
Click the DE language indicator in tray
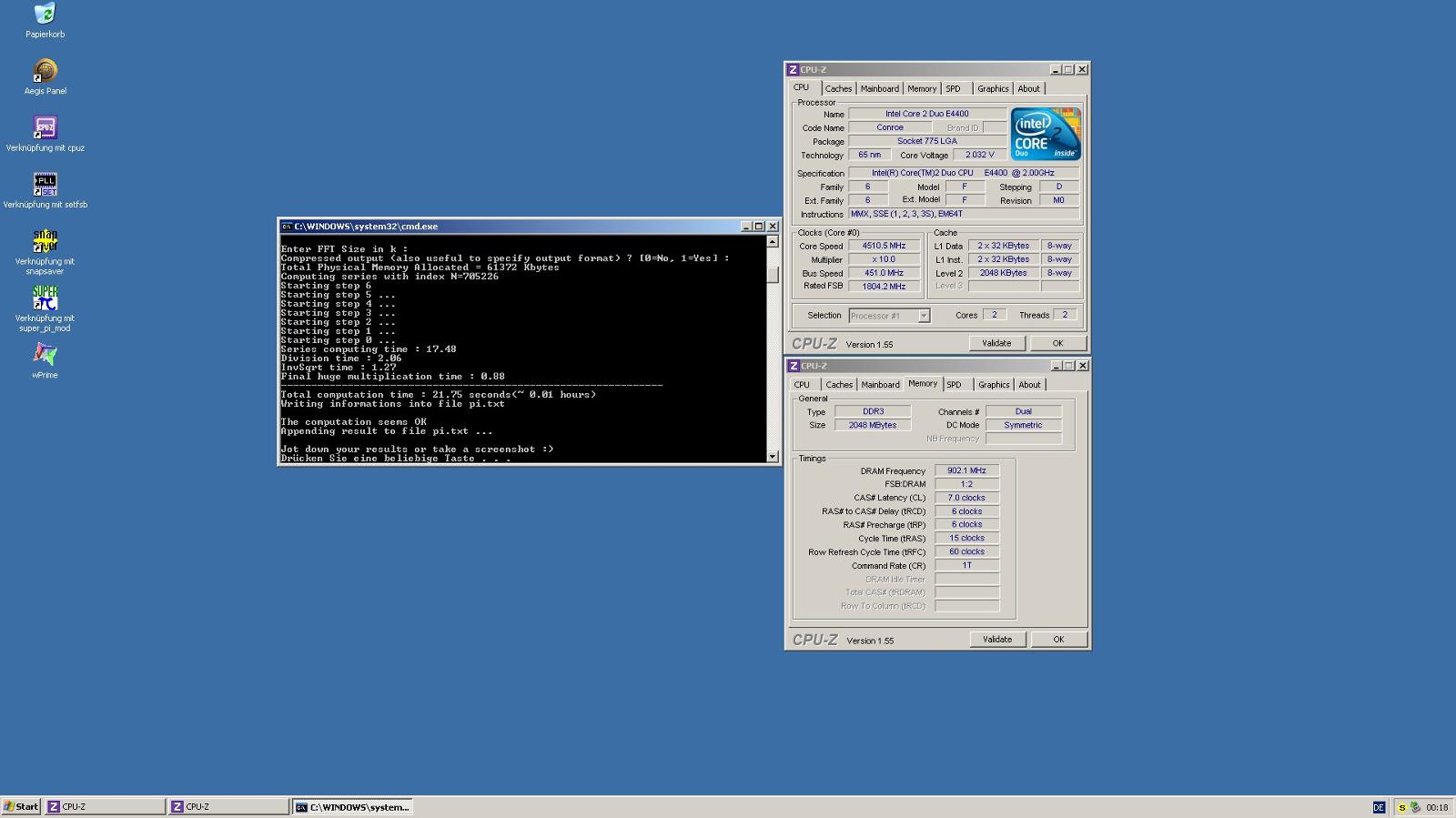coord(1379,807)
